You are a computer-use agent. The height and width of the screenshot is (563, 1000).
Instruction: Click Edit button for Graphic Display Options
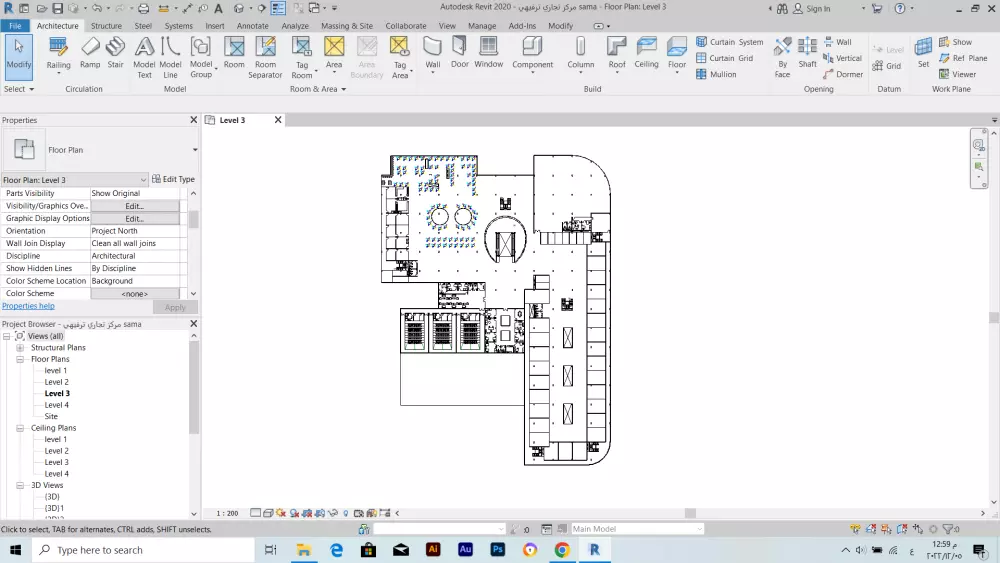click(x=135, y=218)
